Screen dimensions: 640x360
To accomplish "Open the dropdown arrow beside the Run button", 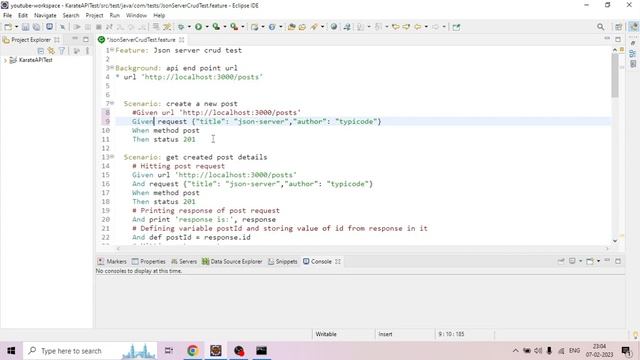I will 207,27.
